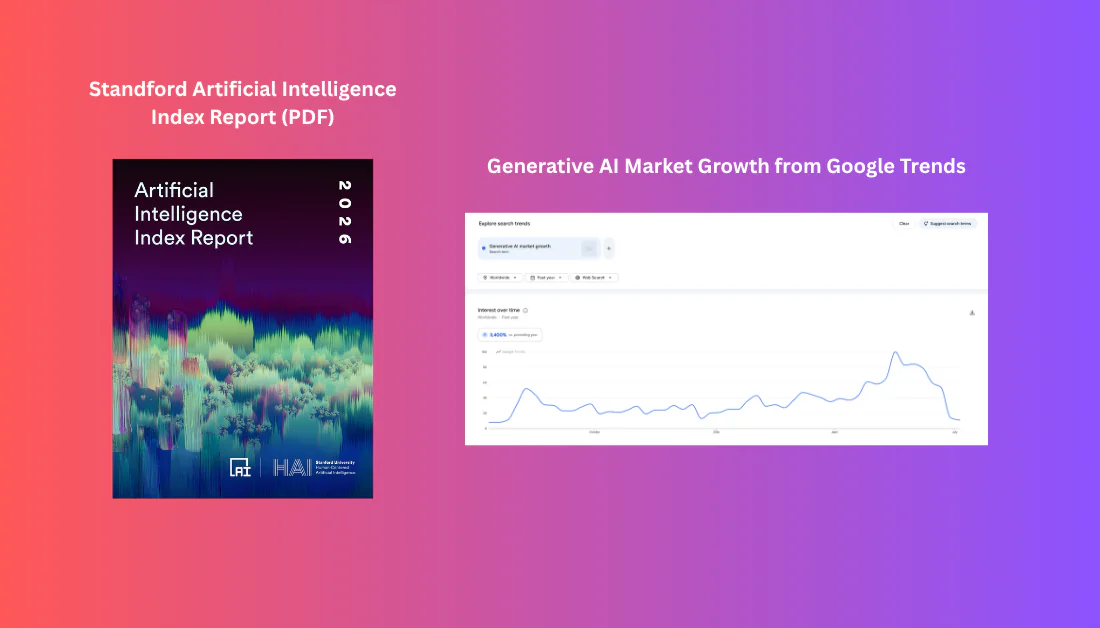Click the add comparison plus icon
1100x628 pixels.
608,248
